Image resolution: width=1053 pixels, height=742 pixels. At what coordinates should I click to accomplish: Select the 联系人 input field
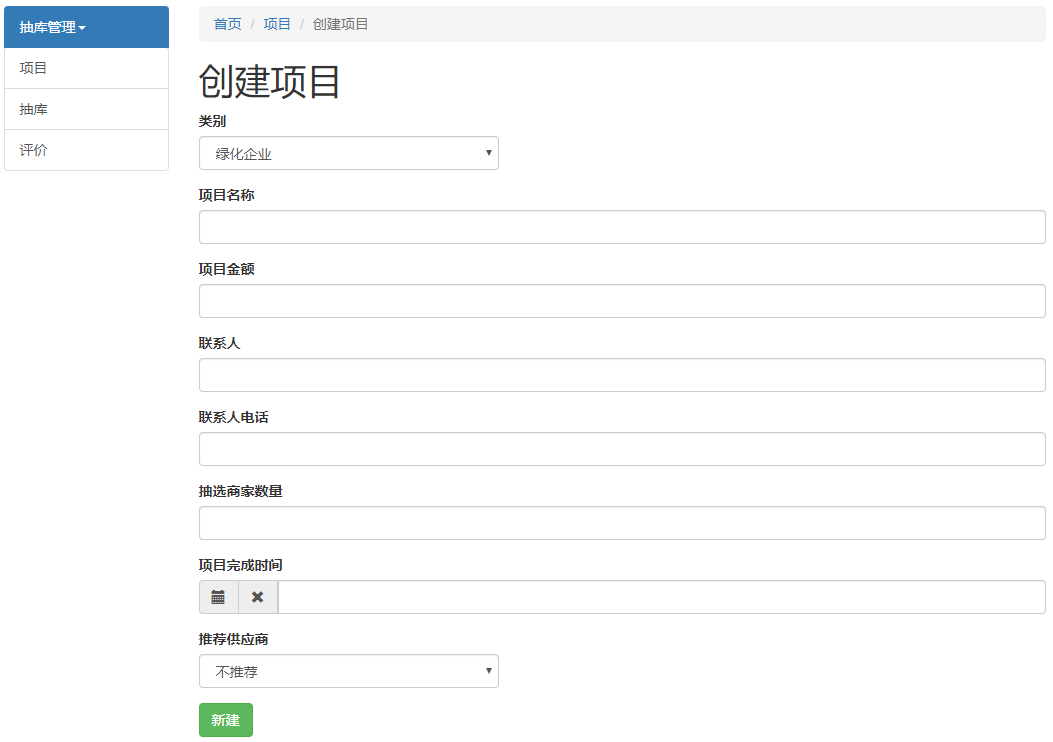pyautogui.click(x=621, y=375)
